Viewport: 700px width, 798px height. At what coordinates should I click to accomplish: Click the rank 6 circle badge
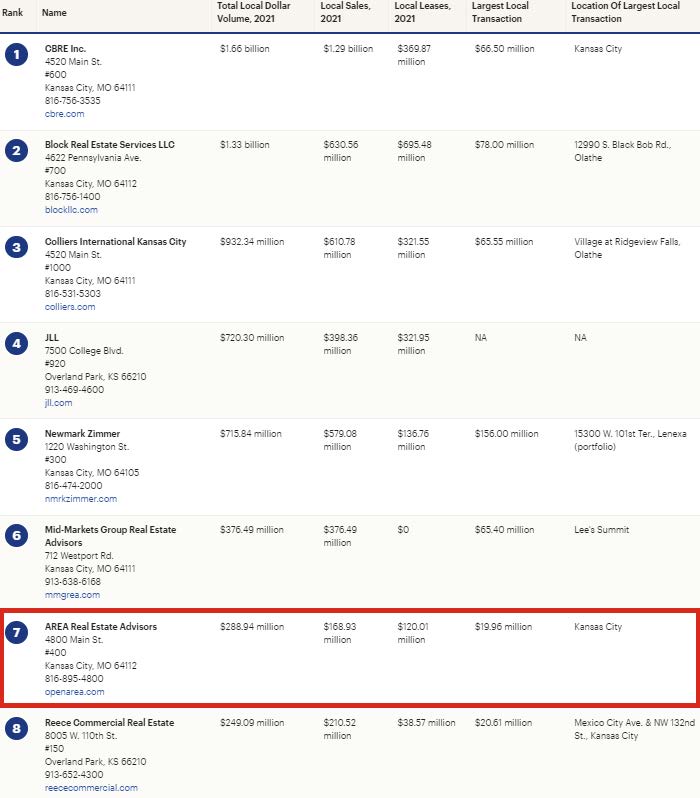[x=16, y=536]
